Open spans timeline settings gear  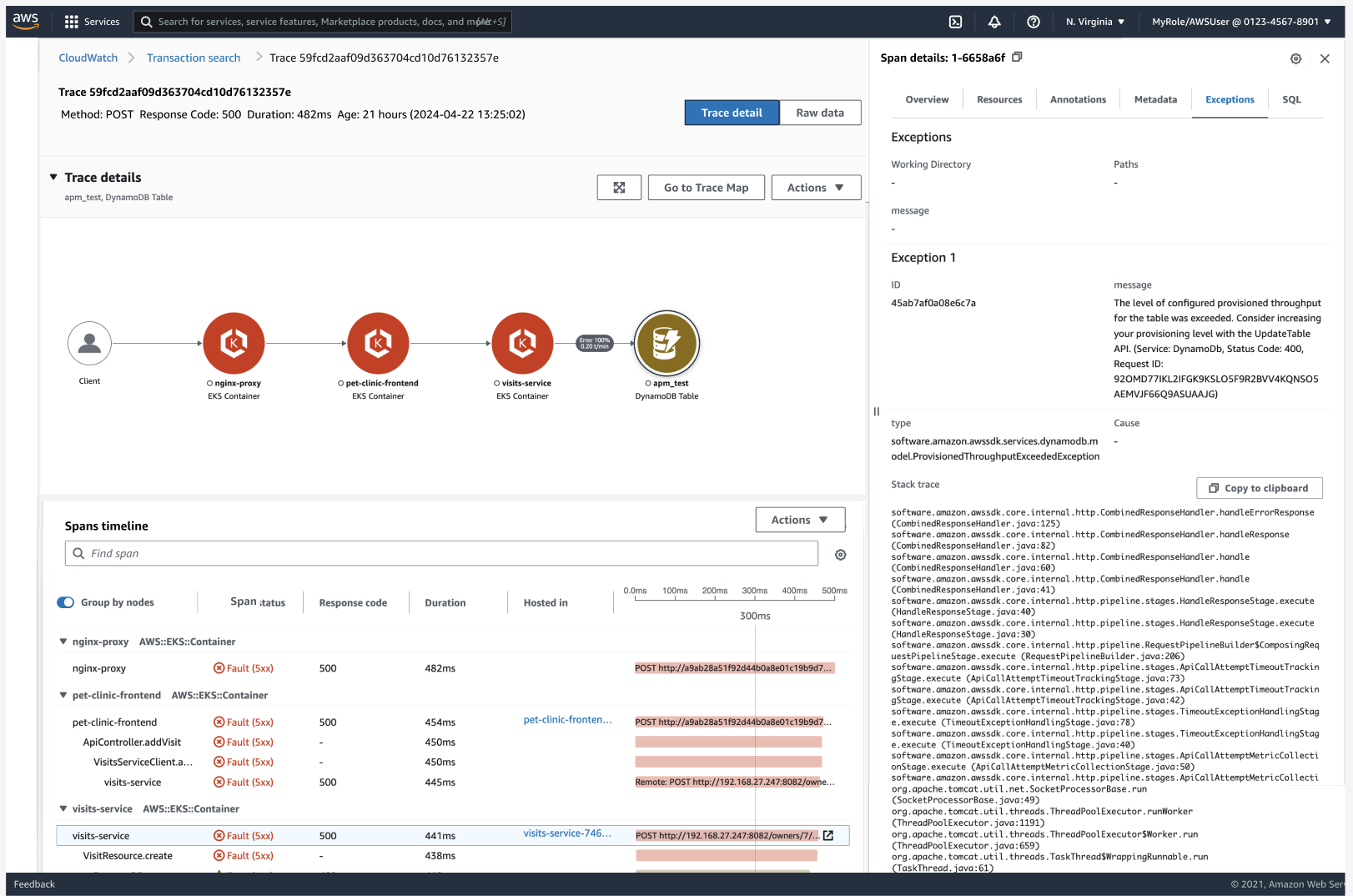(x=841, y=555)
